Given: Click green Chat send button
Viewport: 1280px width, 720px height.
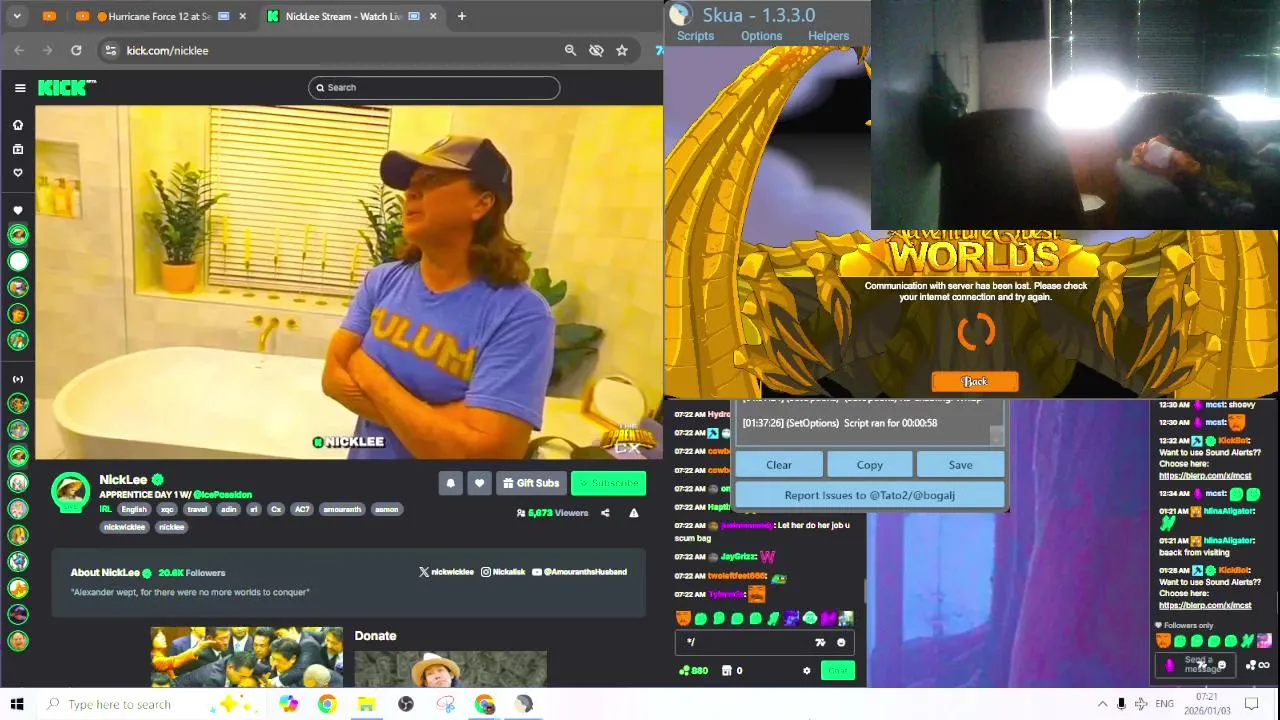Looking at the screenshot, I should pos(837,671).
